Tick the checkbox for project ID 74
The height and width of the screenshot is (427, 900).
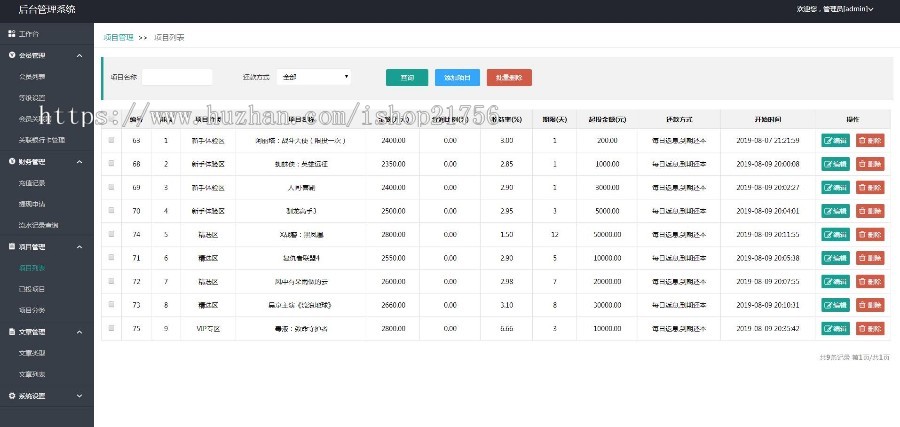(111, 234)
